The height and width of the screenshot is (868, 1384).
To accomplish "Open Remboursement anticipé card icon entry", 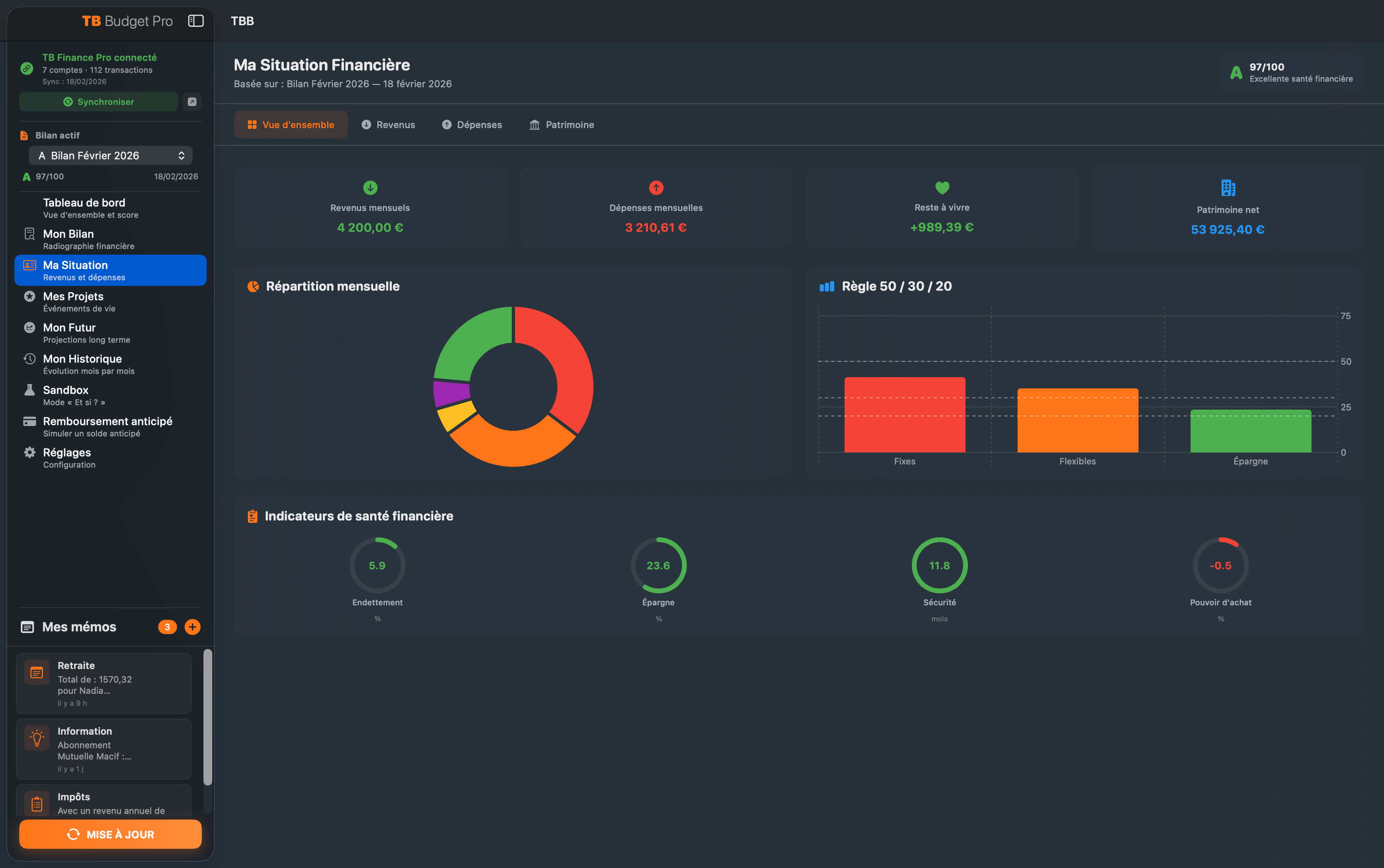I will (29, 422).
